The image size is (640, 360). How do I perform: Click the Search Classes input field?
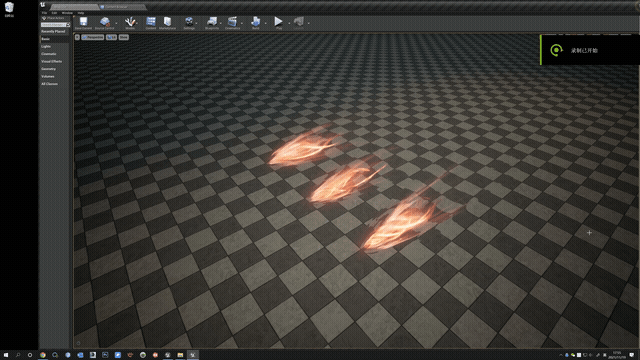pos(53,25)
